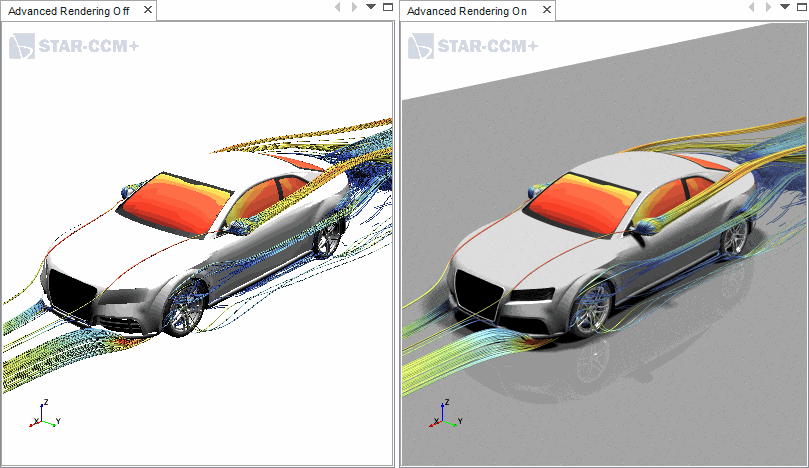Close the Advanced Rendering Off tab
This screenshot has height=468, width=809.
[147, 10]
